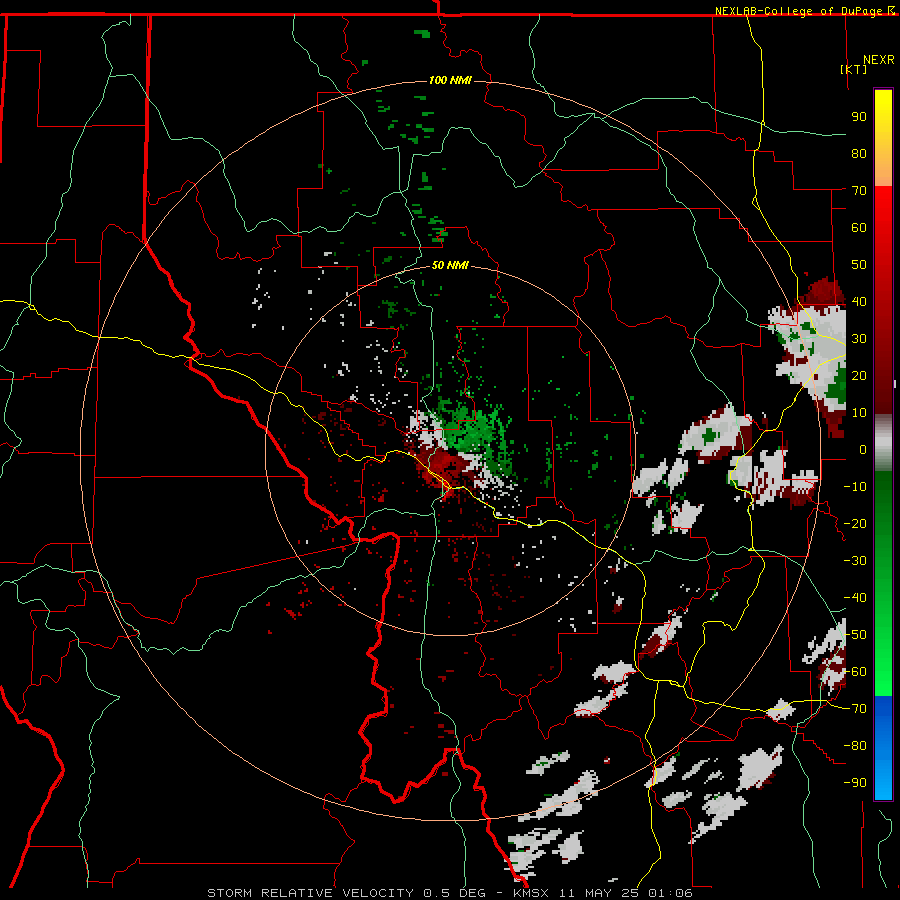Click the 30 value on the velocity scale
Screen dimensions: 900x900
point(859,339)
